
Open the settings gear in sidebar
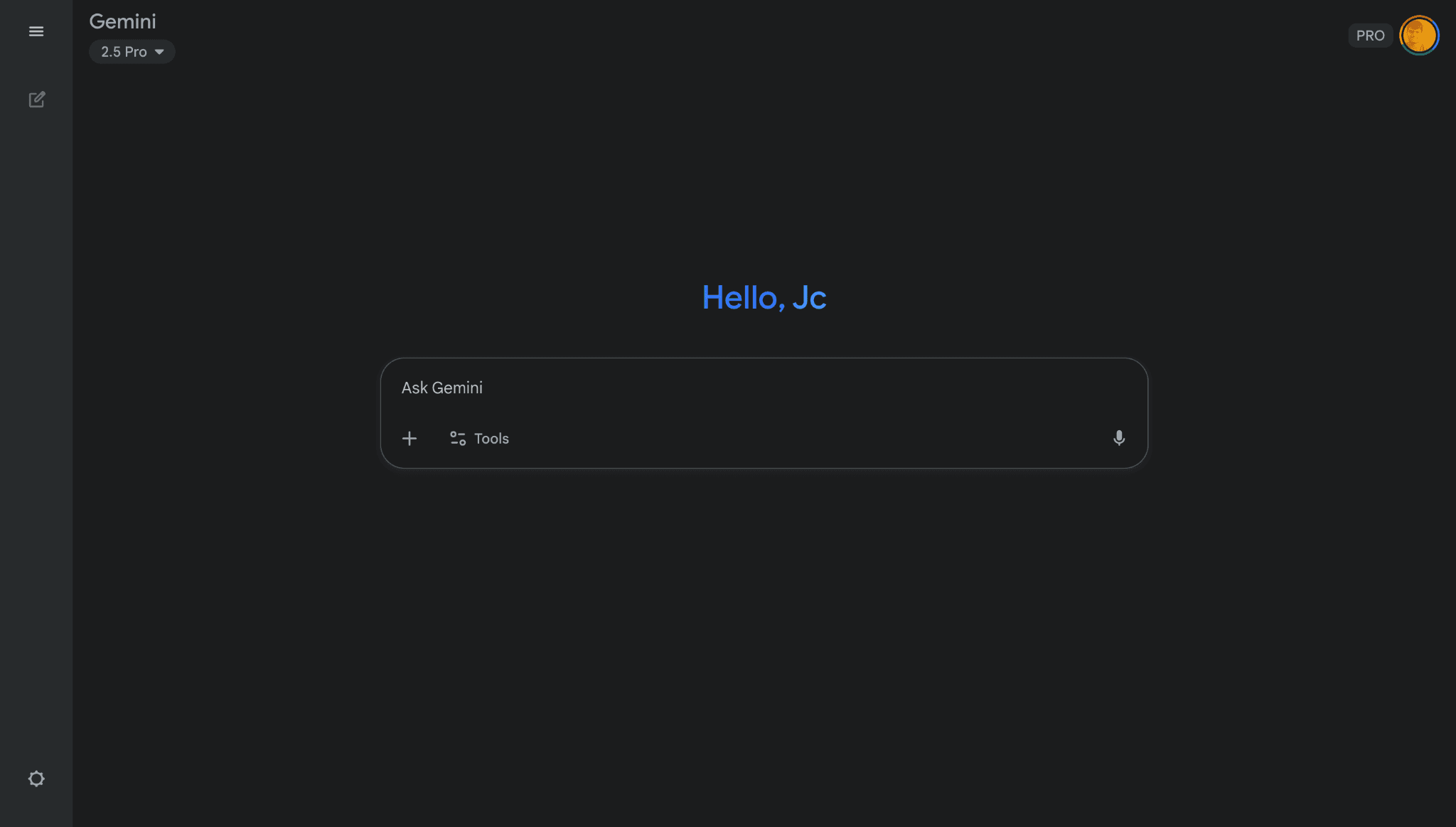coord(36,779)
